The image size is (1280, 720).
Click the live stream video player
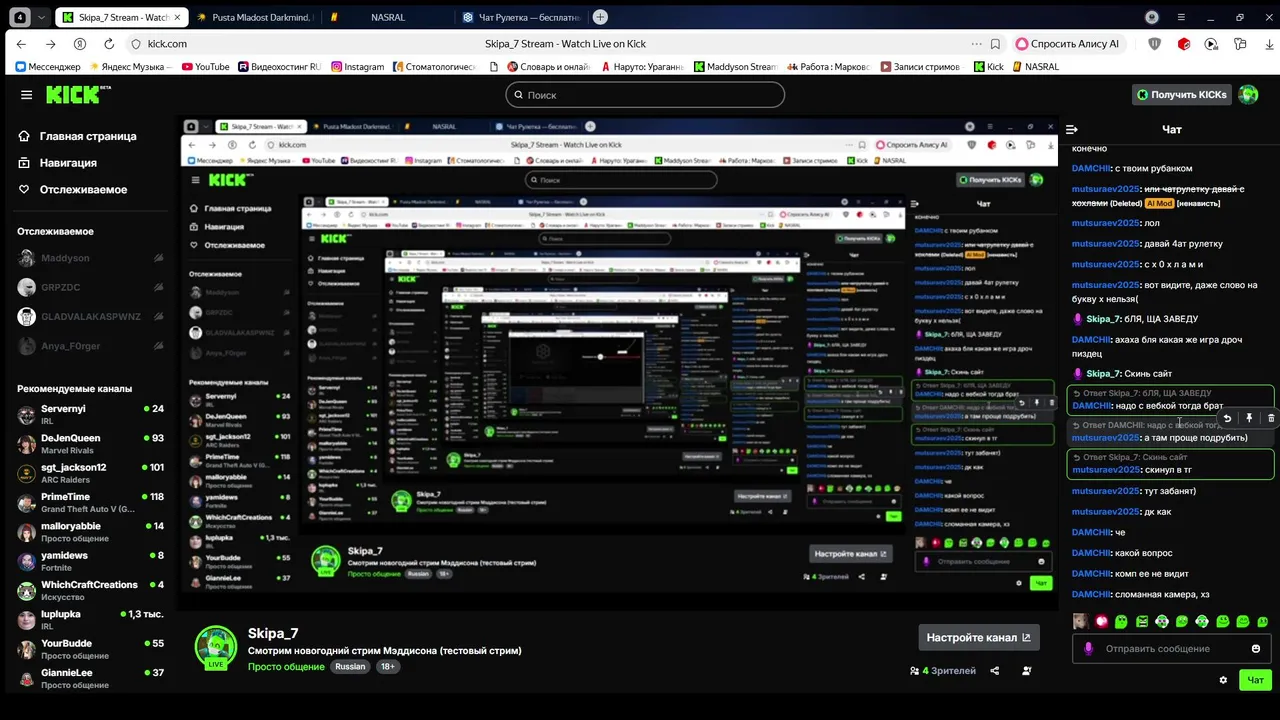point(618,362)
